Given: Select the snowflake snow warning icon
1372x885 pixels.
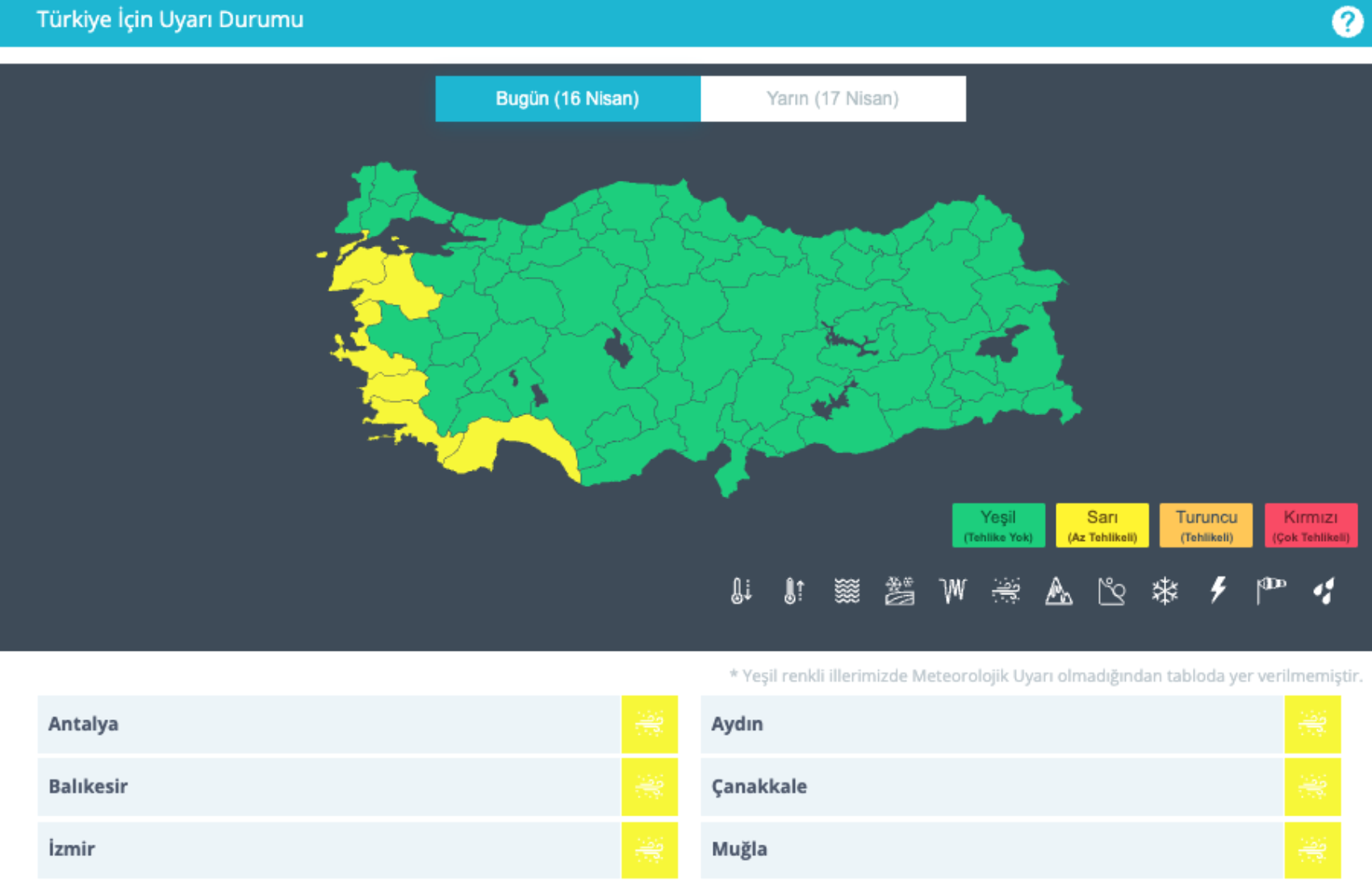Looking at the screenshot, I should 1165,591.
